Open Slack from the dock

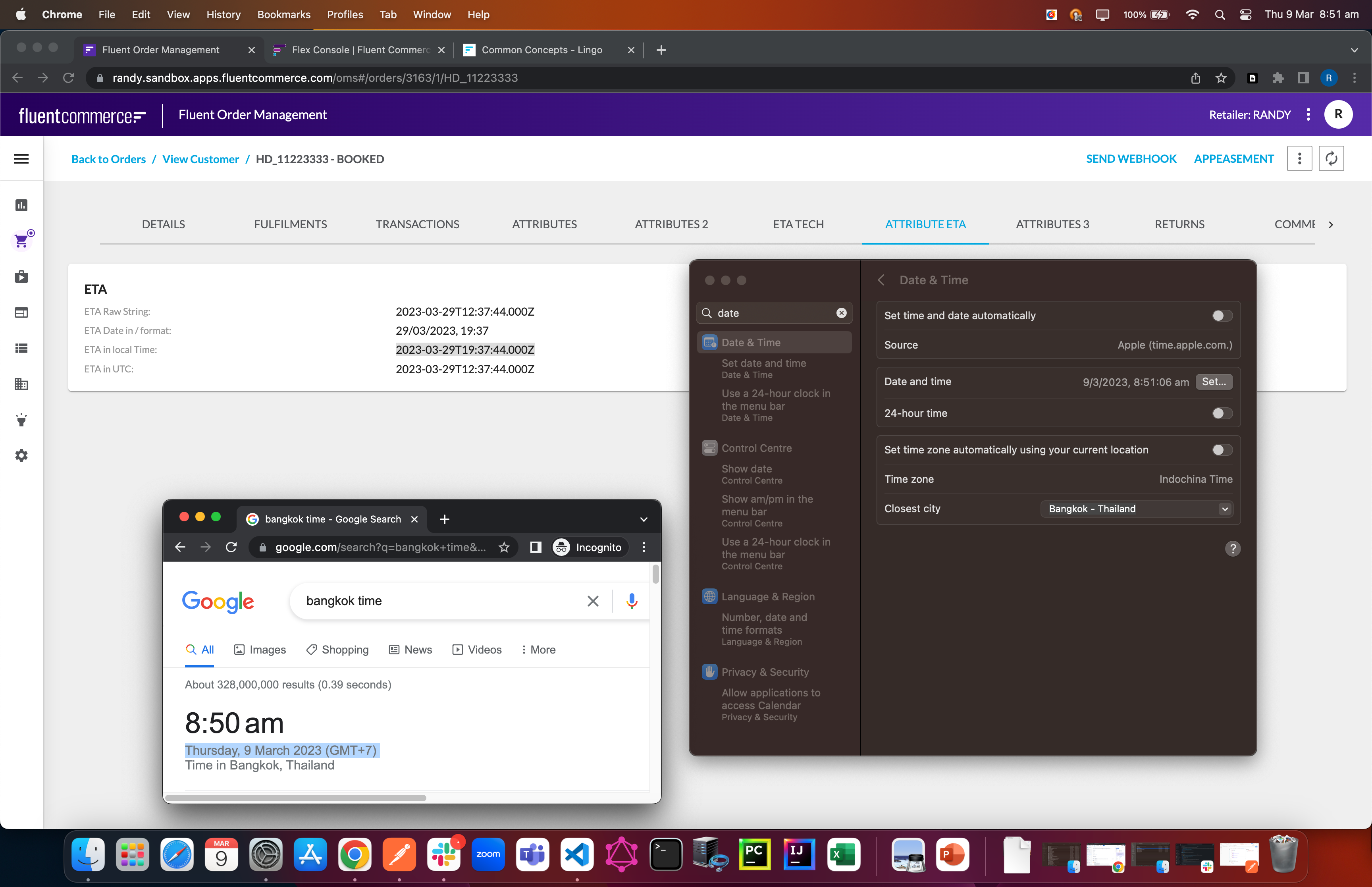(443, 855)
